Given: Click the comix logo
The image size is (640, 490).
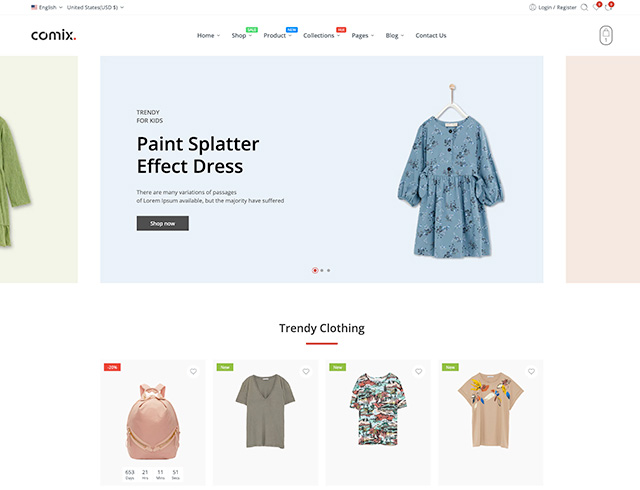Looking at the screenshot, I should 53,35.
